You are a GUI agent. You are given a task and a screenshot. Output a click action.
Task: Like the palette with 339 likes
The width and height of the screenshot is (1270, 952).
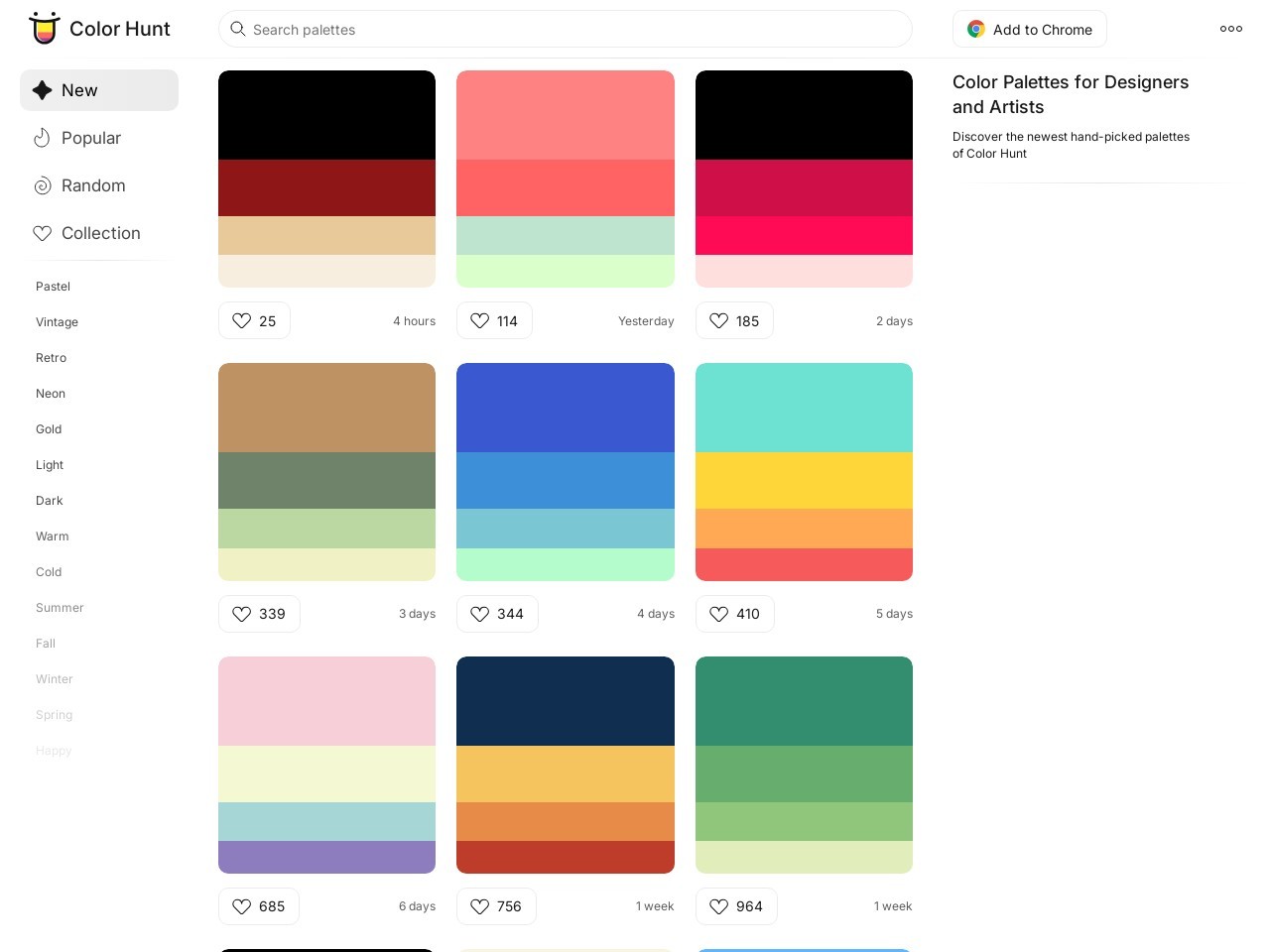tap(259, 614)
